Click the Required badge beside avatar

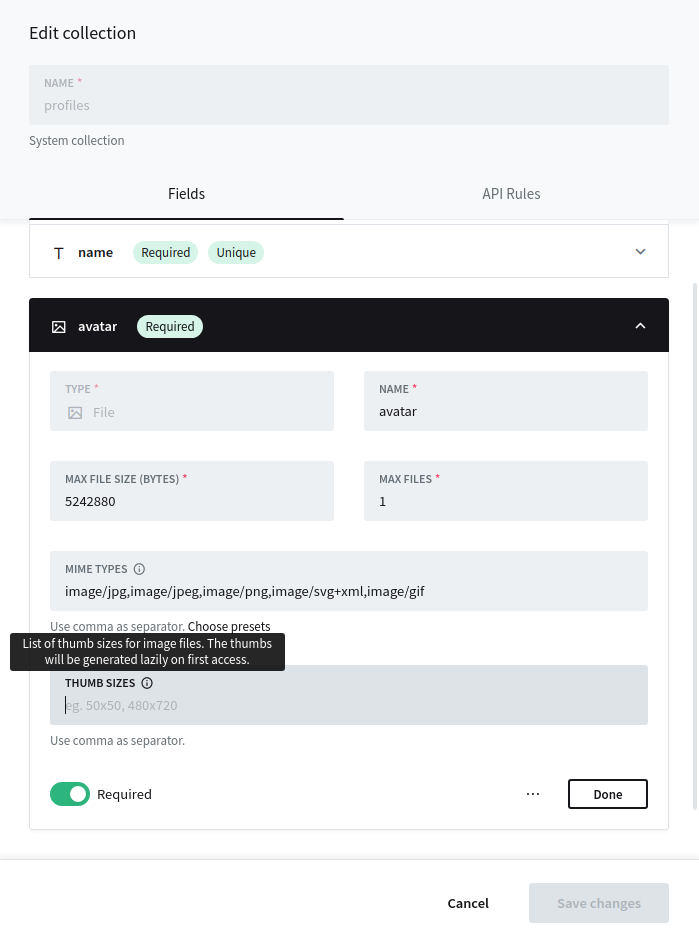pos(170,326)
